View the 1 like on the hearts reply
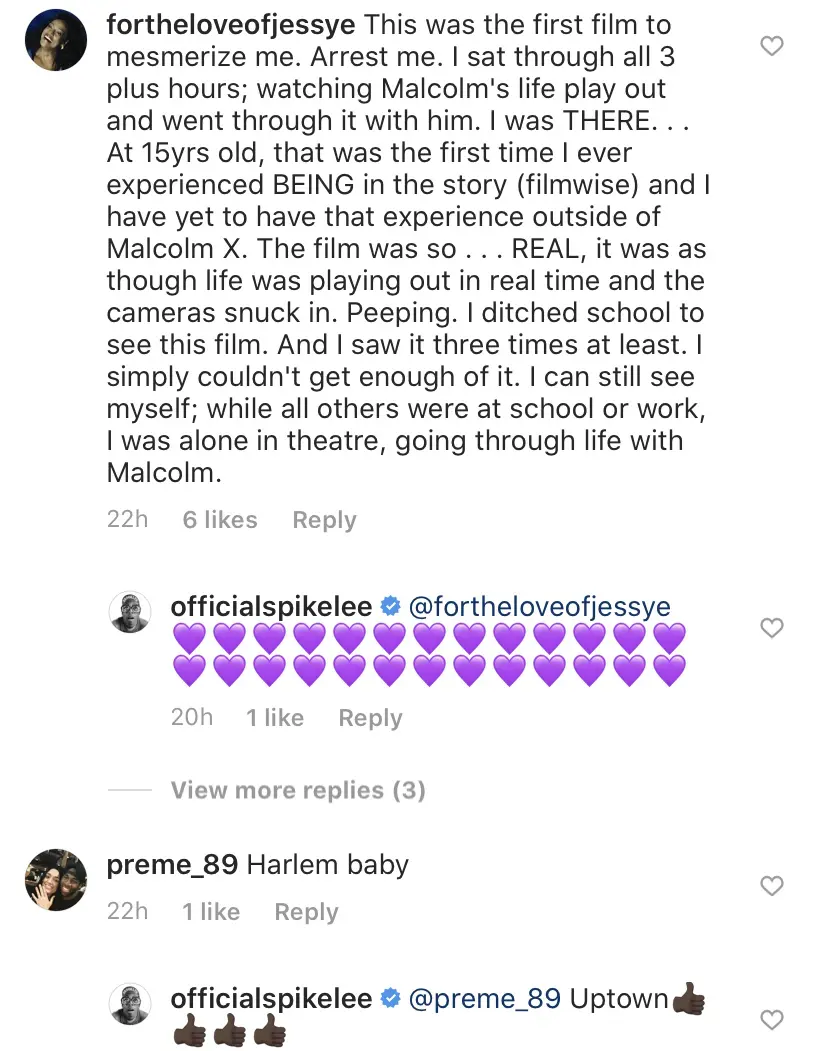This screenshot has height=1051, width=825. tap(275, 718)
